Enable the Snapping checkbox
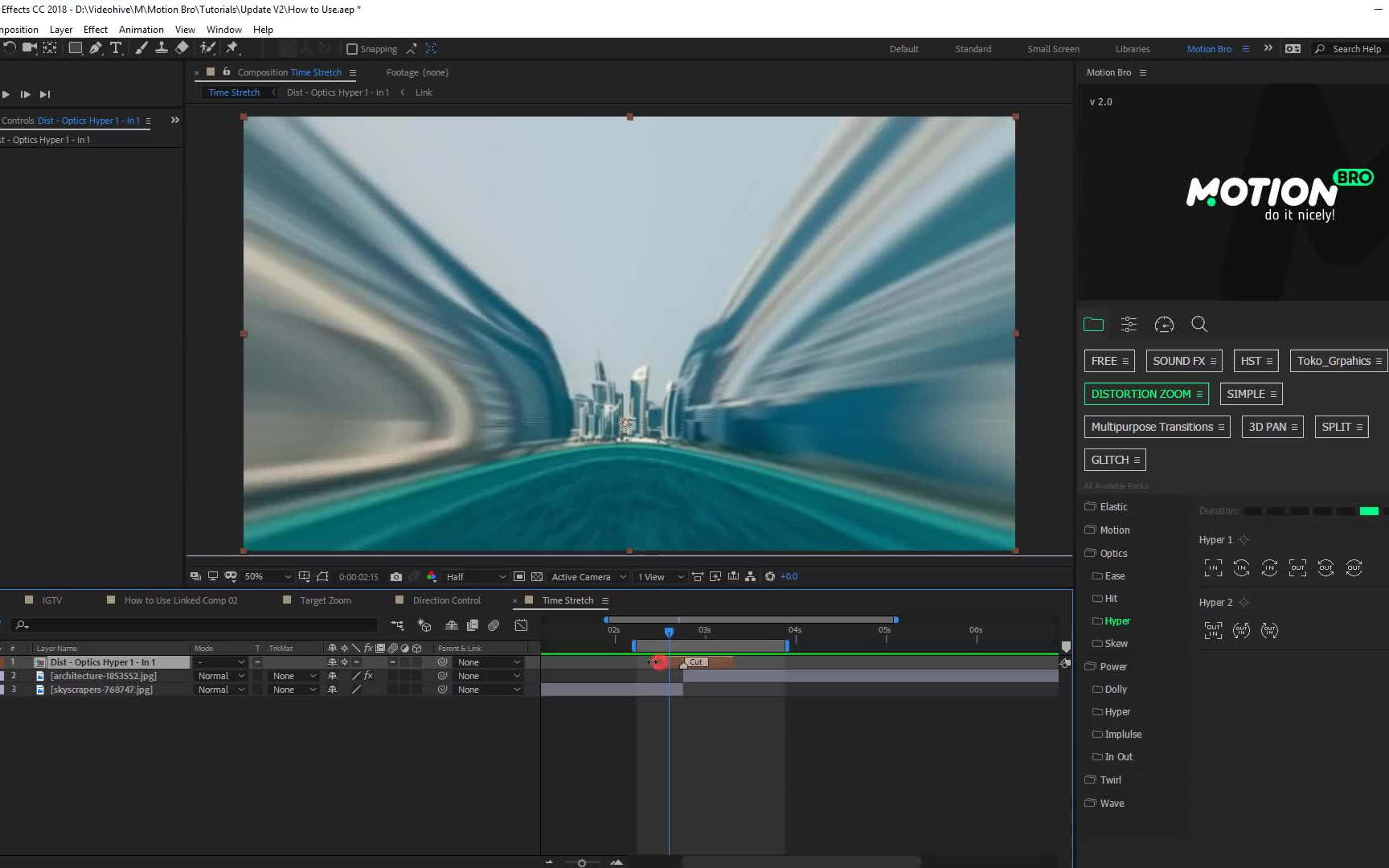Viewport: 1389px width, 868px height. 352,49
